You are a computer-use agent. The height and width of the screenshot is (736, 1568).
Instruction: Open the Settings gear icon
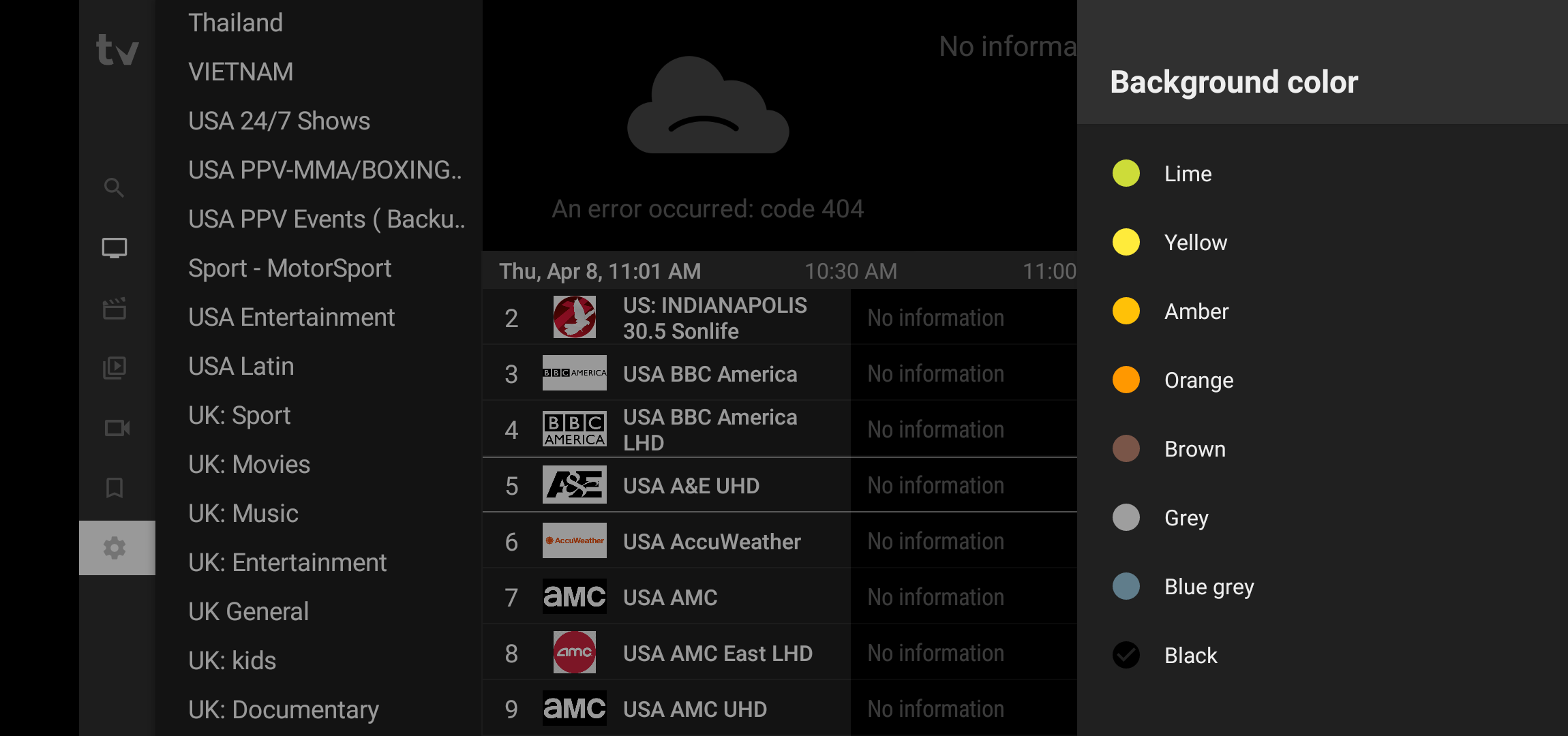click(x=115, y=548)
